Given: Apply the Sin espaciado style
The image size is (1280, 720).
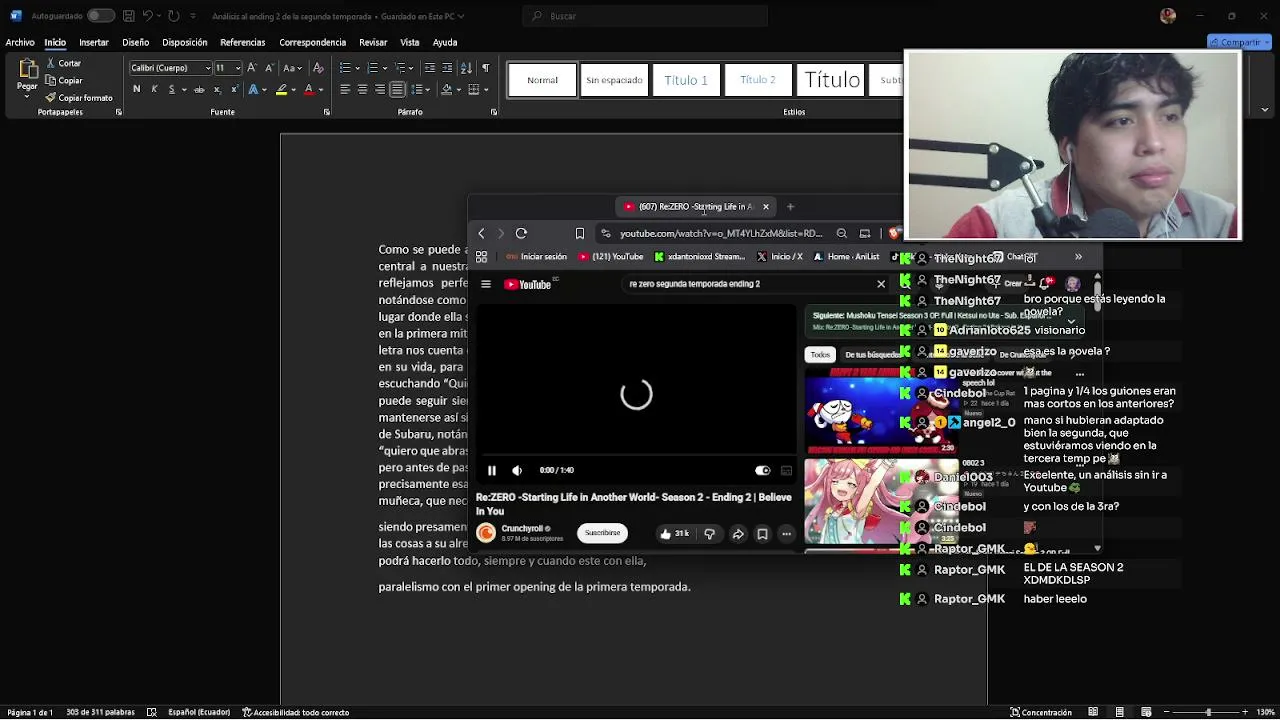Looking at the screenshot, I should tap(614, 80).
